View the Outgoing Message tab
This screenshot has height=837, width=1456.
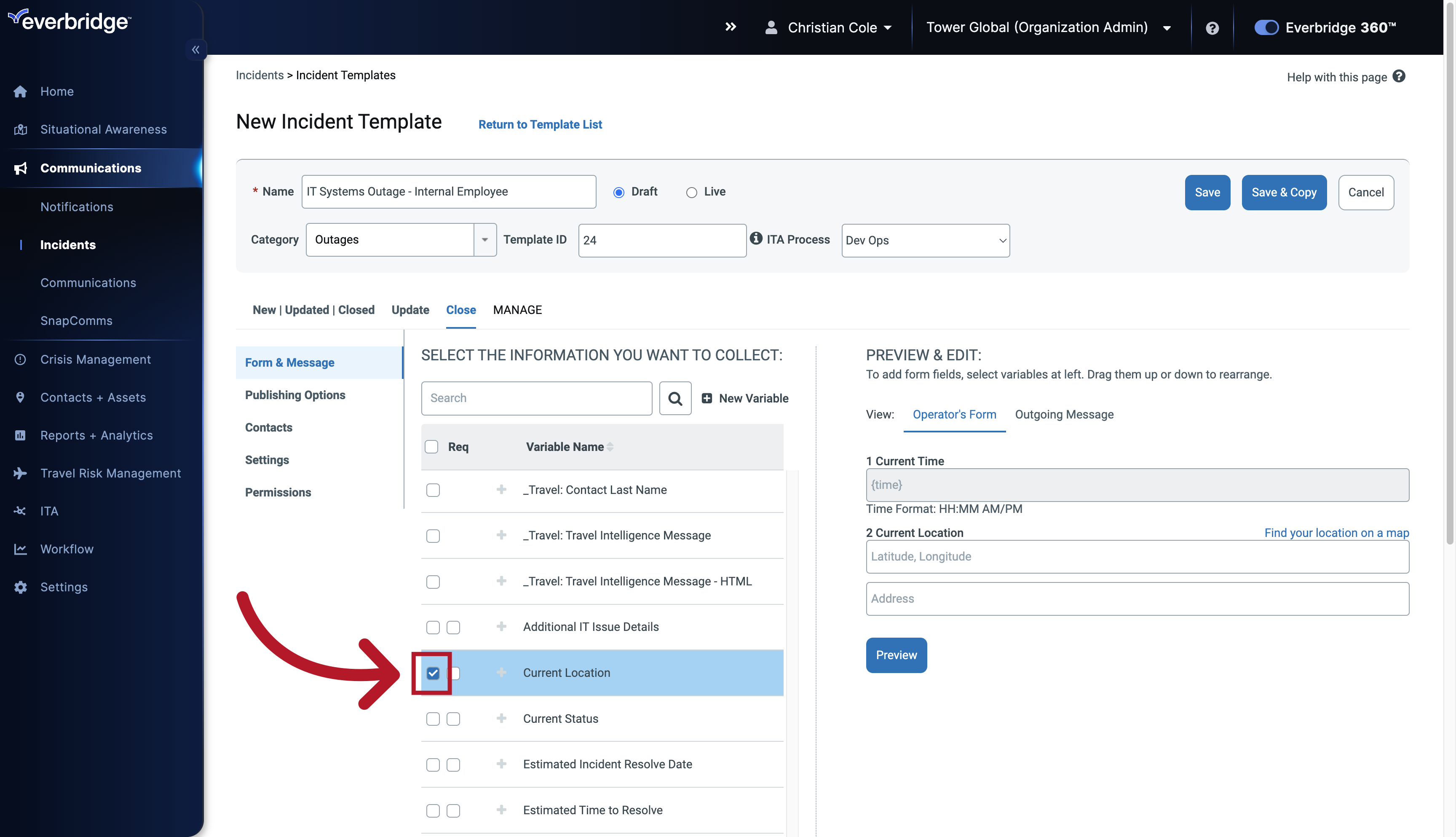[1064, 414]
